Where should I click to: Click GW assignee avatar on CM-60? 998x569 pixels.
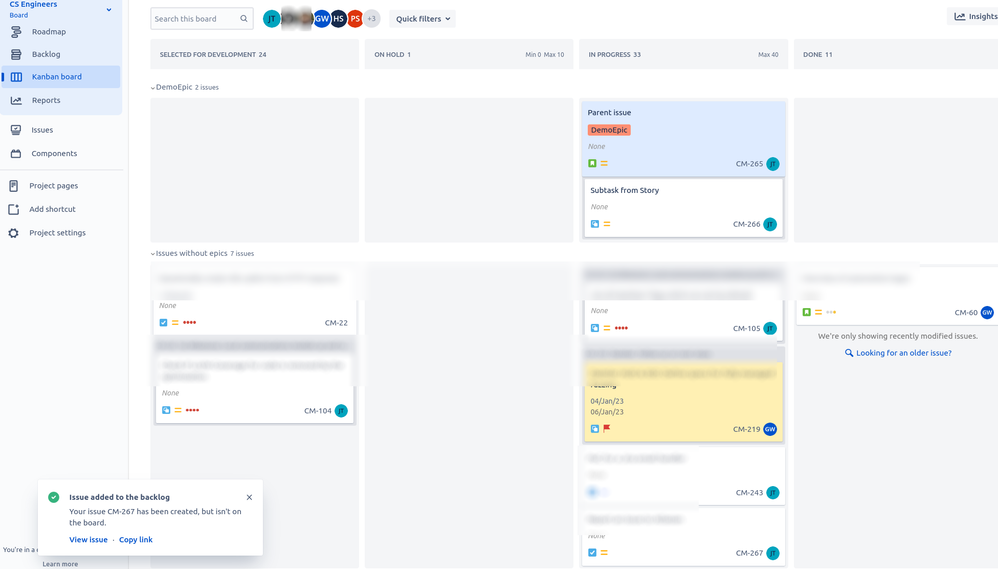pyautogui.click(x=987, y=312)
